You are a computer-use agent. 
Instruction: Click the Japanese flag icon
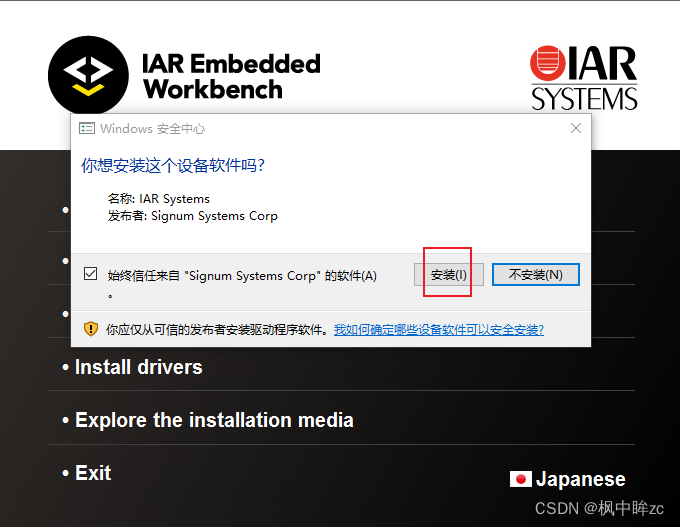tap(520, 479)
